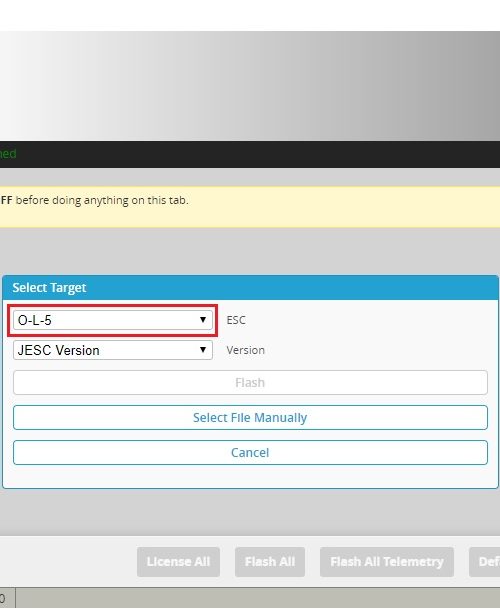
Task: Open the JESC Version dropdown
Action: click(x=113, y=350)
